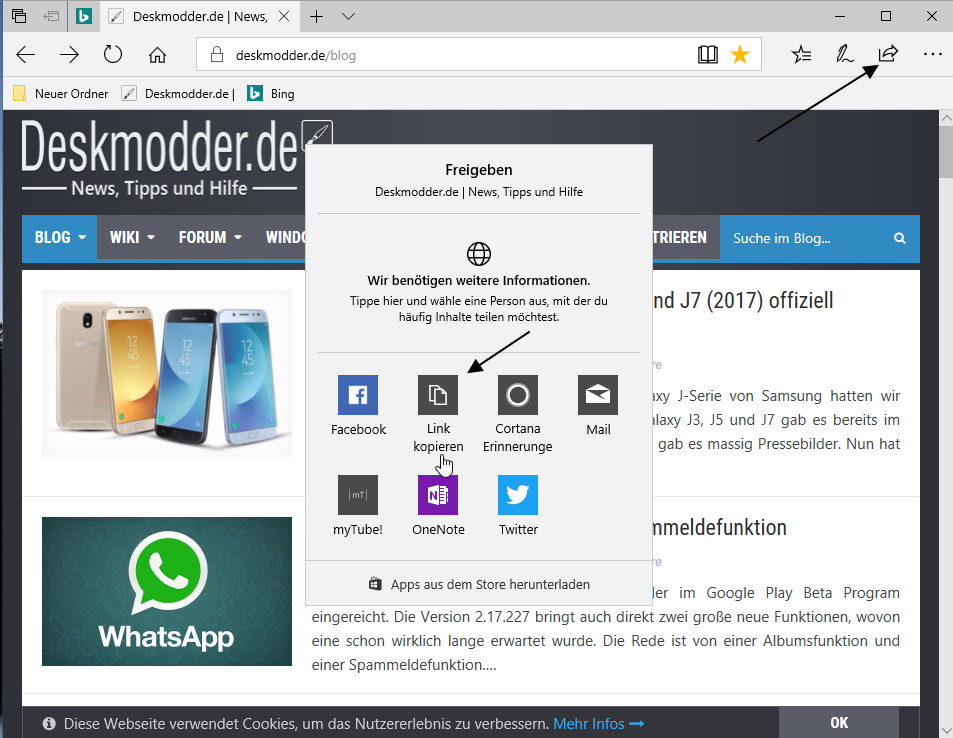
Task: Open the WhatsApp article thumbnail
Action: [167, 591]
